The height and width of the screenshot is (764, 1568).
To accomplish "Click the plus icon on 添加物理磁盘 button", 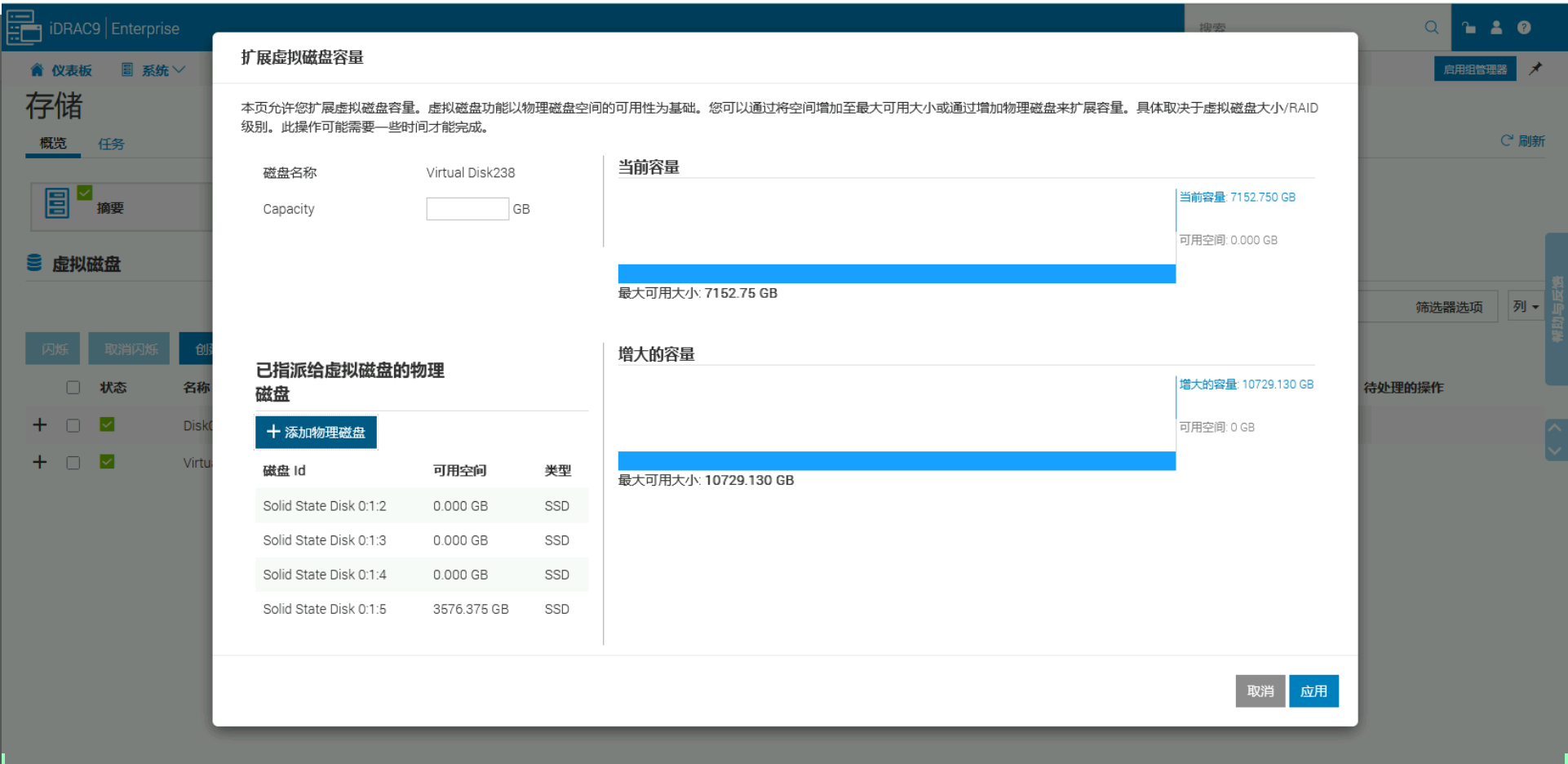I will pyautogui.click(x=273, y=432).
